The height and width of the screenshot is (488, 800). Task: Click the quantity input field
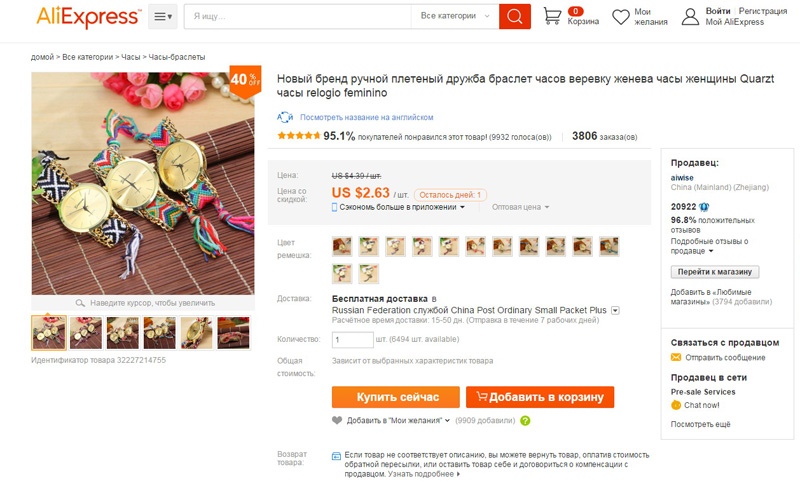pos(353,339)
